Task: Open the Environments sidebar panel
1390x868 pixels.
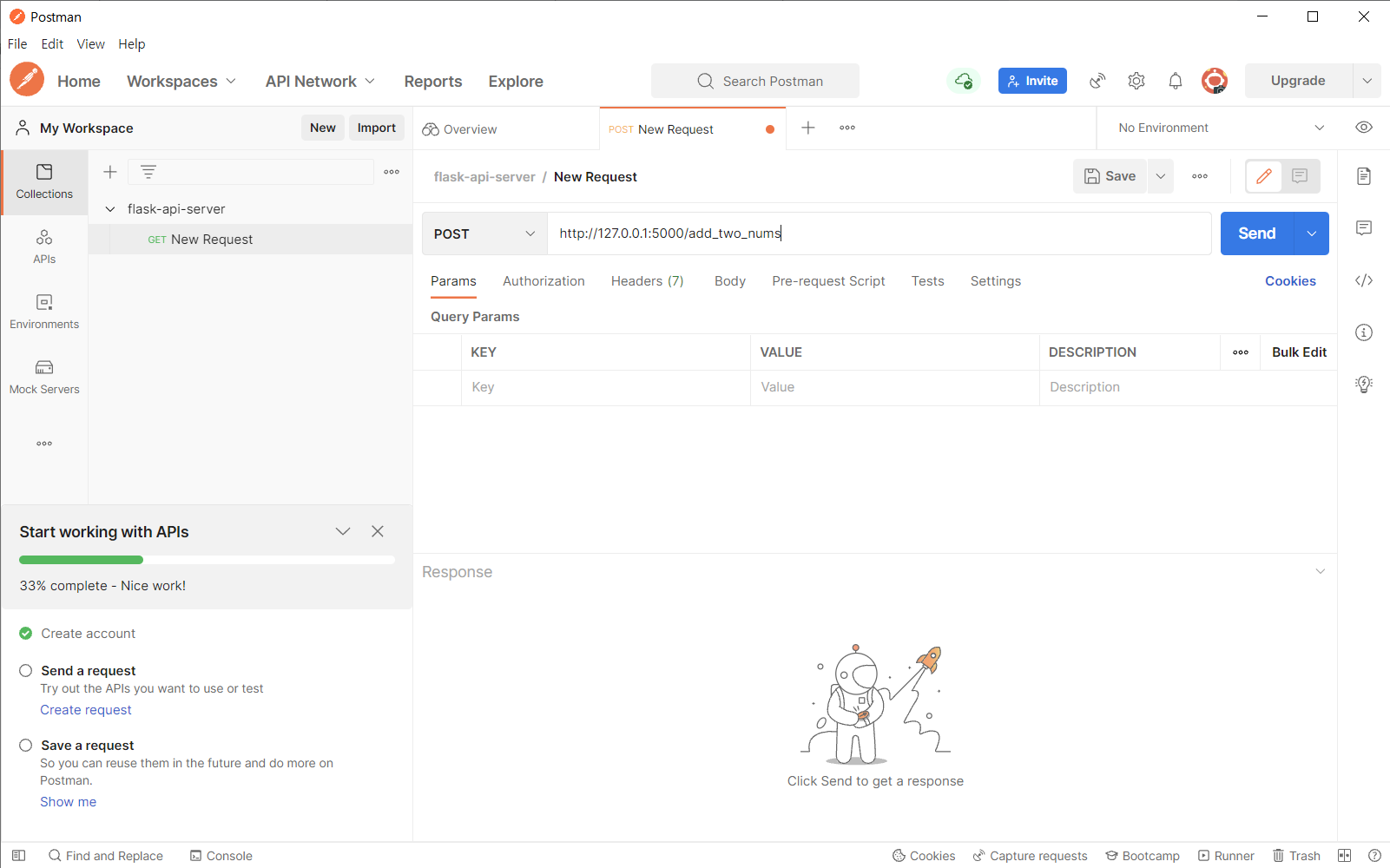Action: [44, 312]
